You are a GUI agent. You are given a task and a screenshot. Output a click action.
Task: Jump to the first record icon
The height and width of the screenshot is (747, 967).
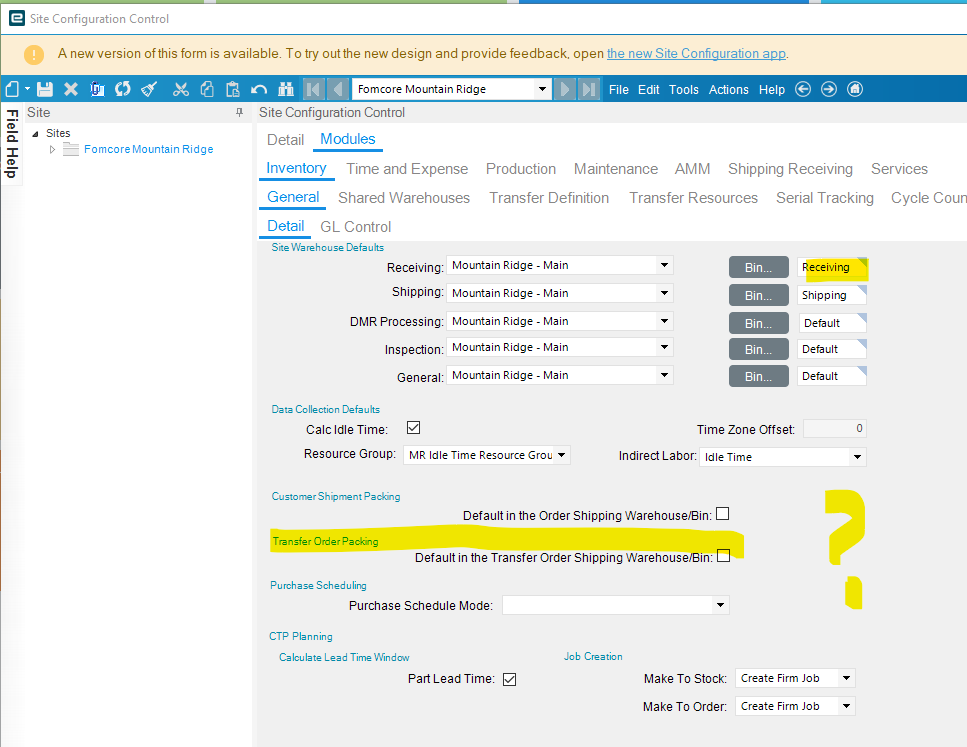pyautogui.click(x=313, y=89)
